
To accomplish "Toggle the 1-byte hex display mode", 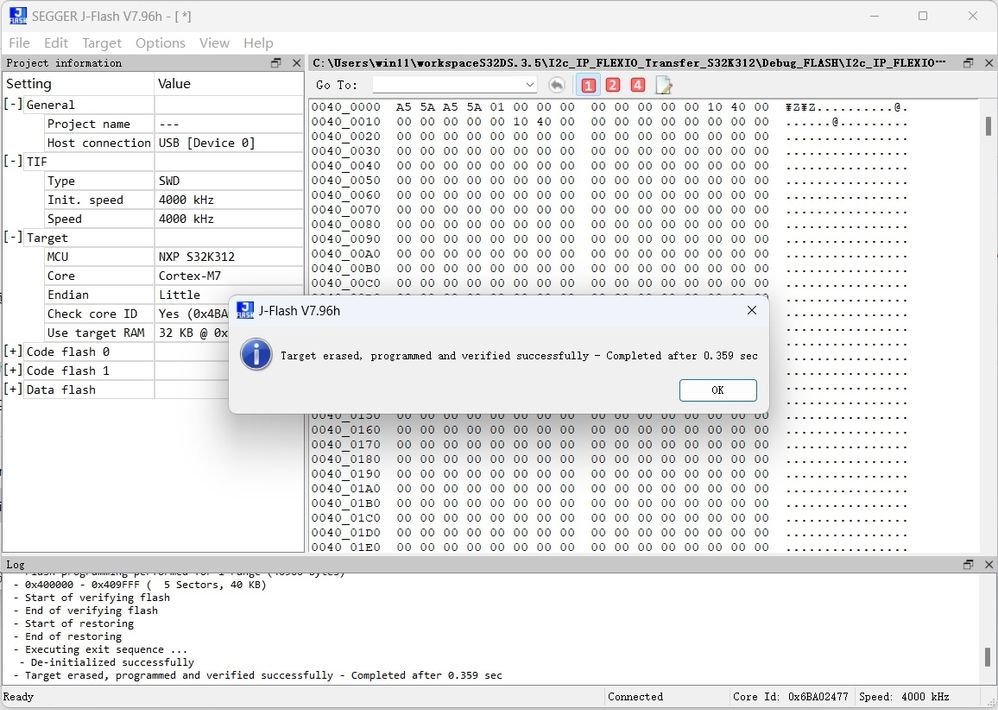I will [x=588, y=85].
